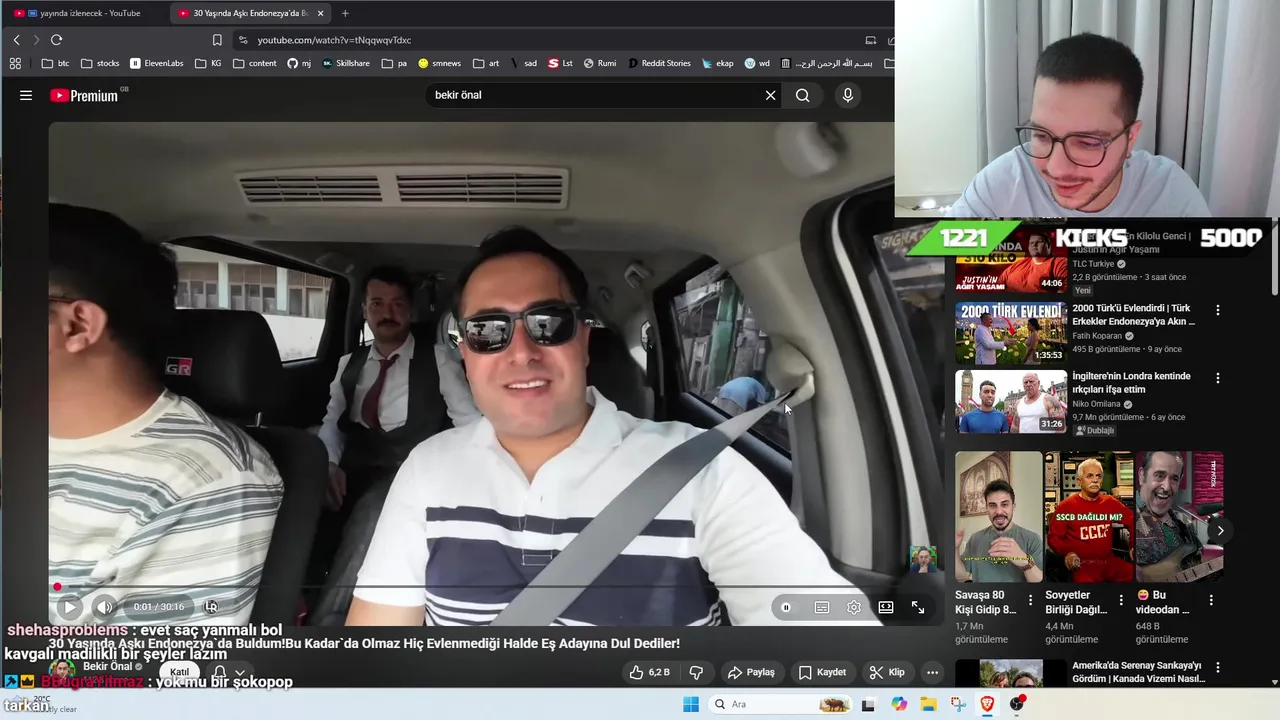This screenshot has width=1280, height=720.
Task: Toggle subtitles/captions in the player
Action: [x=822, y=607]
